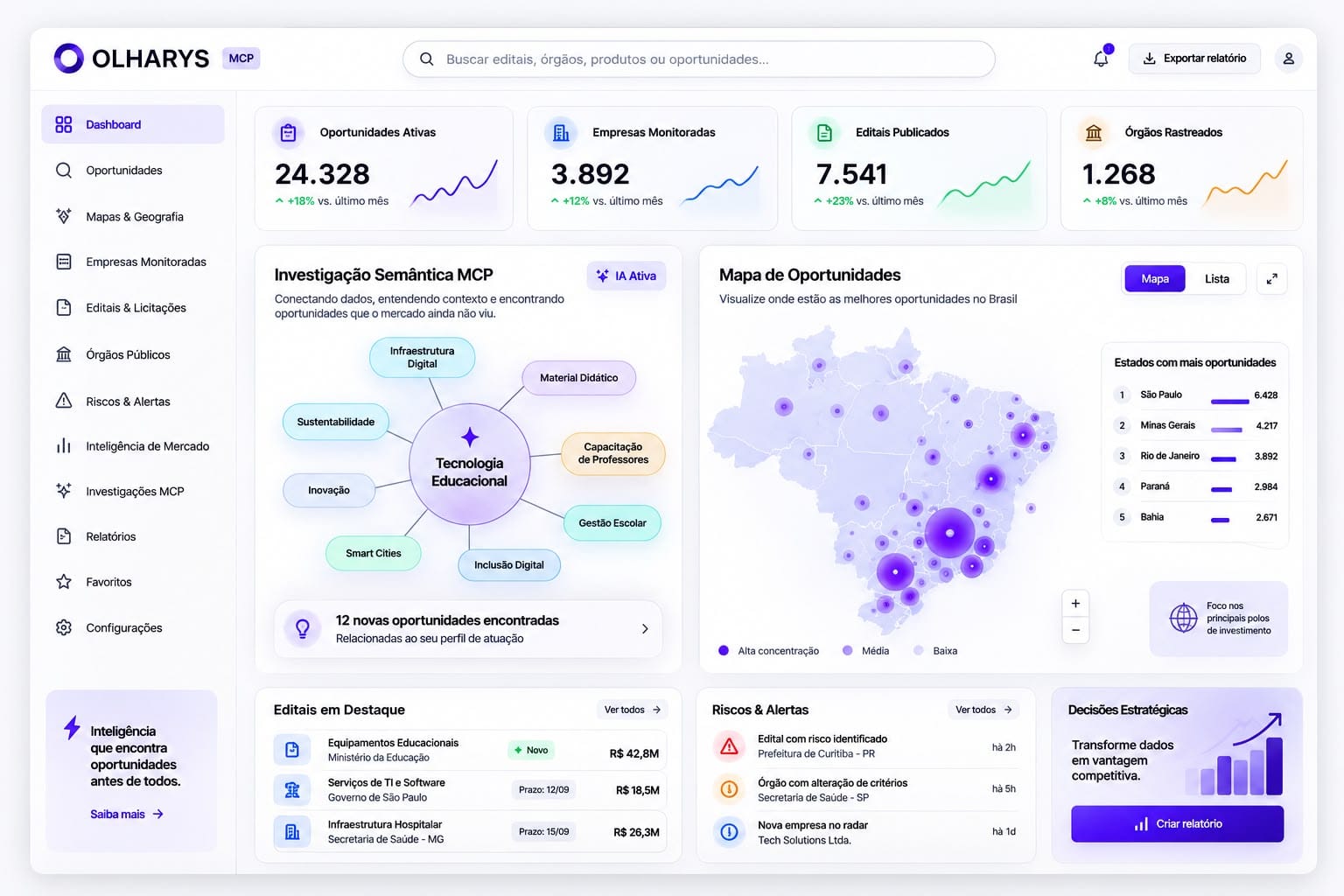Open Investigações MCP menu item
This screenshot has height=896, width=1344.
point(133,491)
